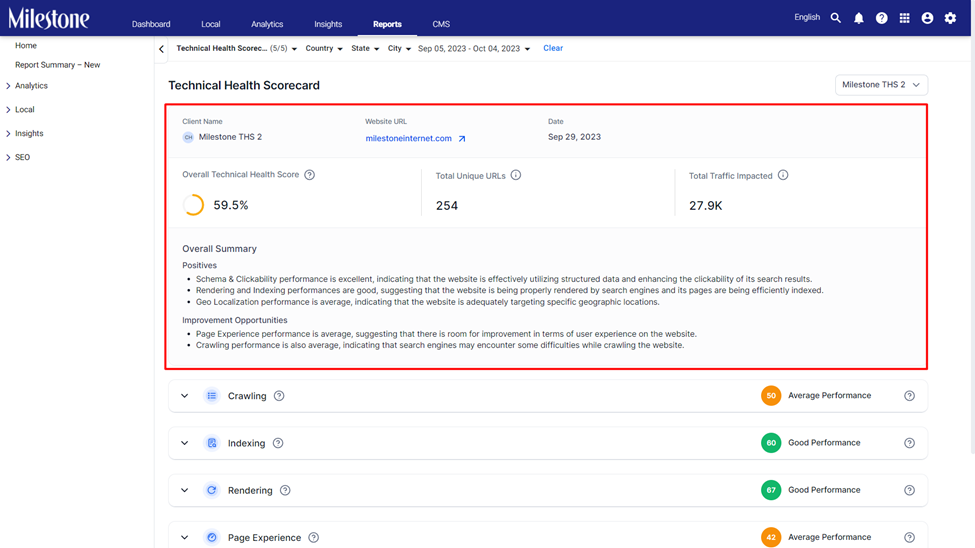Image resolution: width=975 pixels, height=548 pixels.
Task: Expand the Indexing section chevron
Action: [x=185, y=443]
